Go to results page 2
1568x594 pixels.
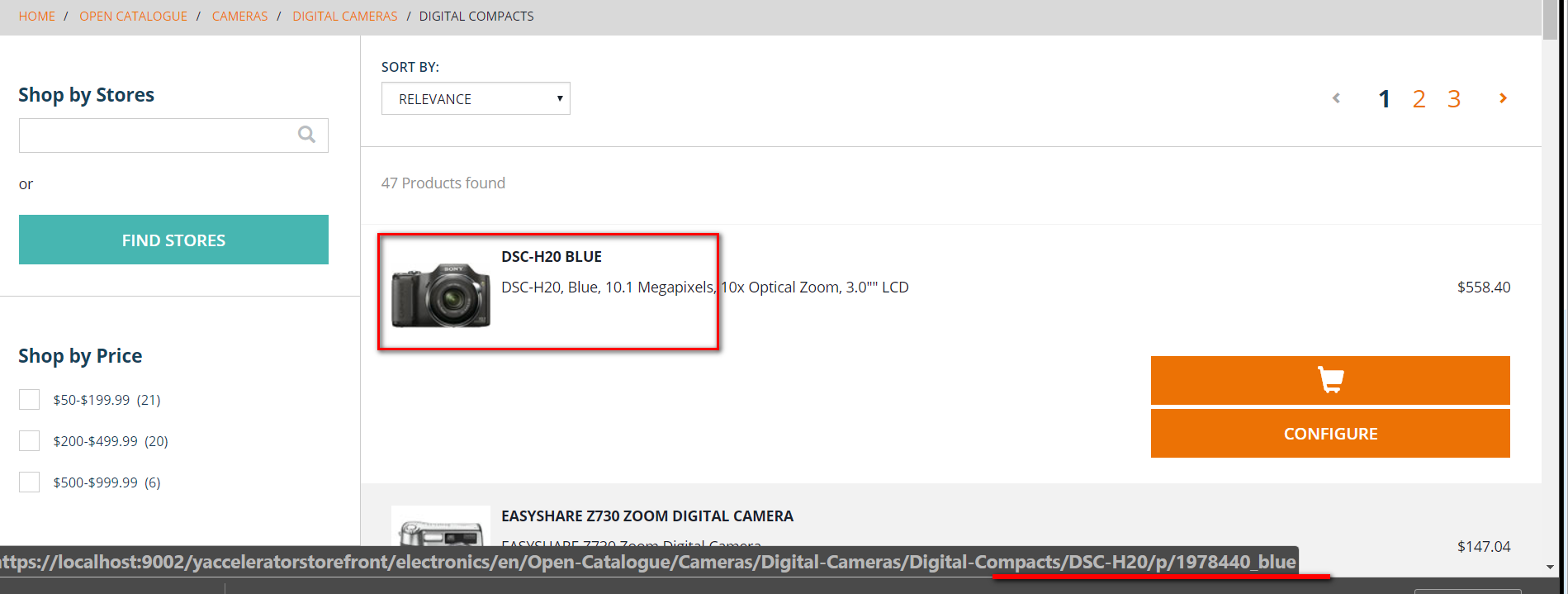1419,99
